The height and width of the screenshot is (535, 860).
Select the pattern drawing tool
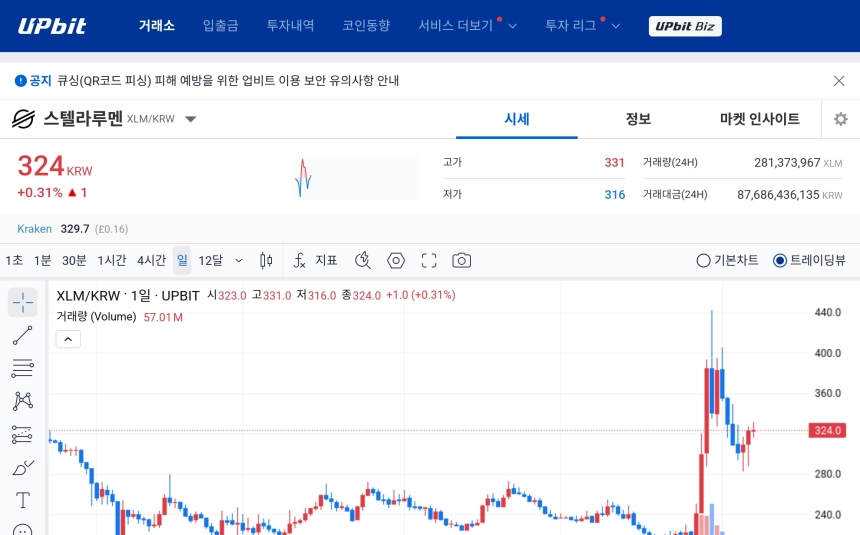(22, 401)
